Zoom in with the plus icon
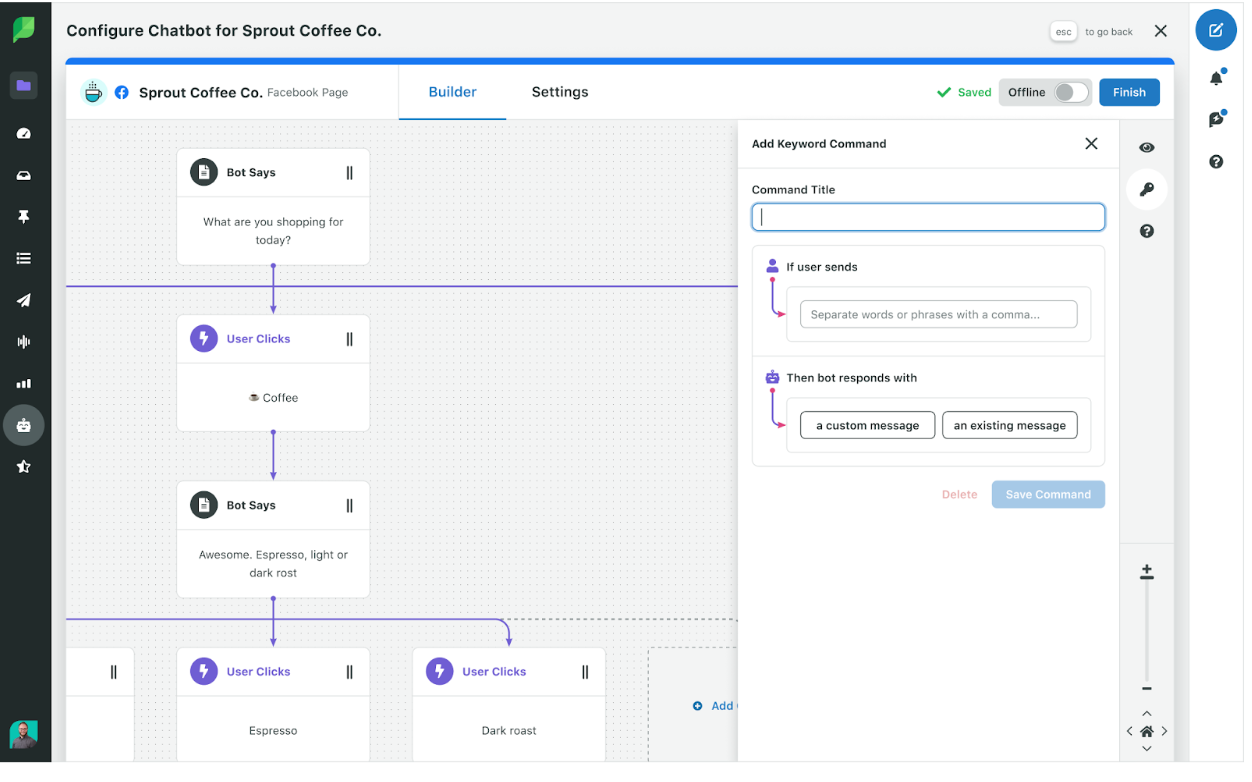The height and width of the screenshot is (782, 1252). pyautogui.click(x=1147, y=573)
